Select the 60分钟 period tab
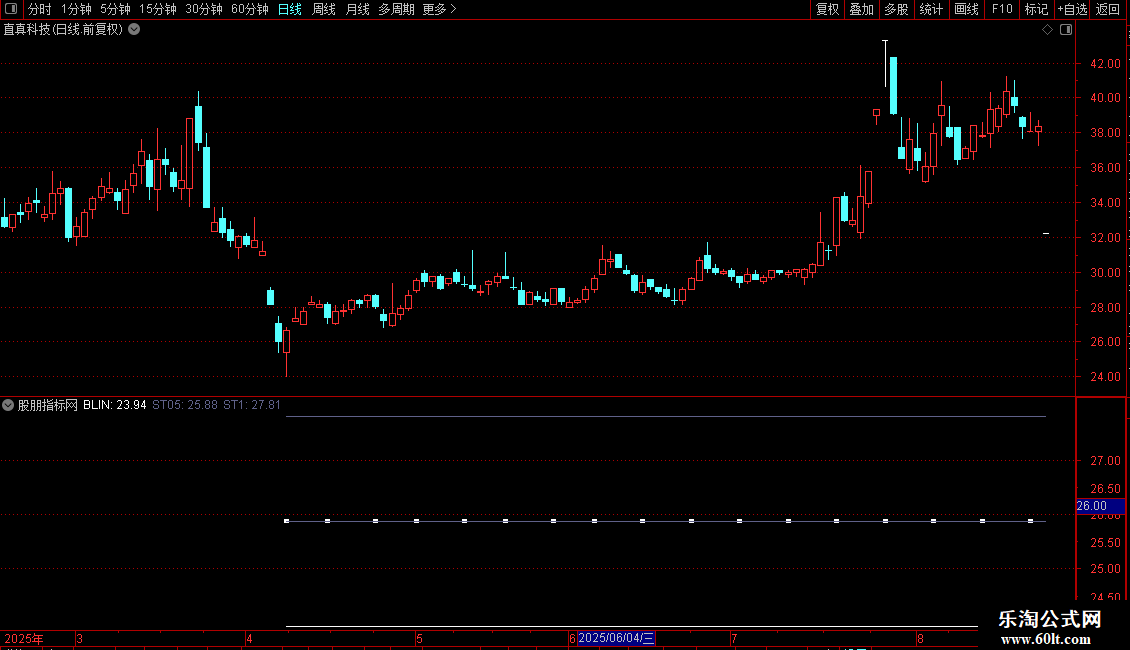The width and height of the screenshot is (1130, 650). (x=249, y=9)
